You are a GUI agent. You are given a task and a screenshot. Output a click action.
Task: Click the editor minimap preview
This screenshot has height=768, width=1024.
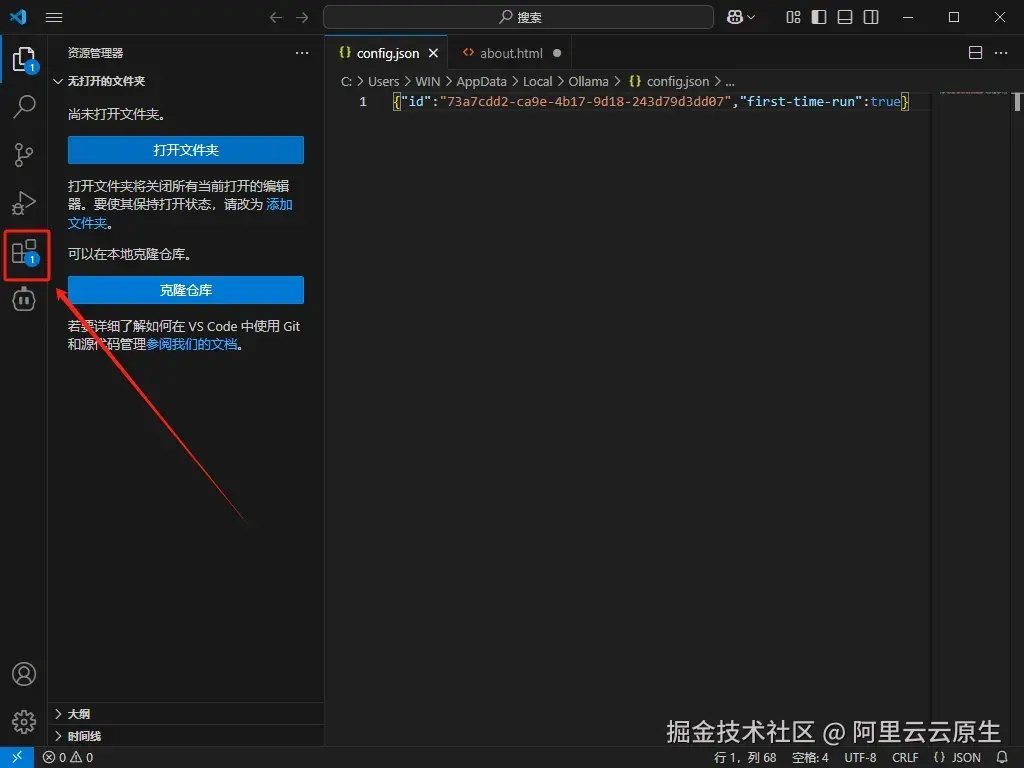click(x=973, y=93)
